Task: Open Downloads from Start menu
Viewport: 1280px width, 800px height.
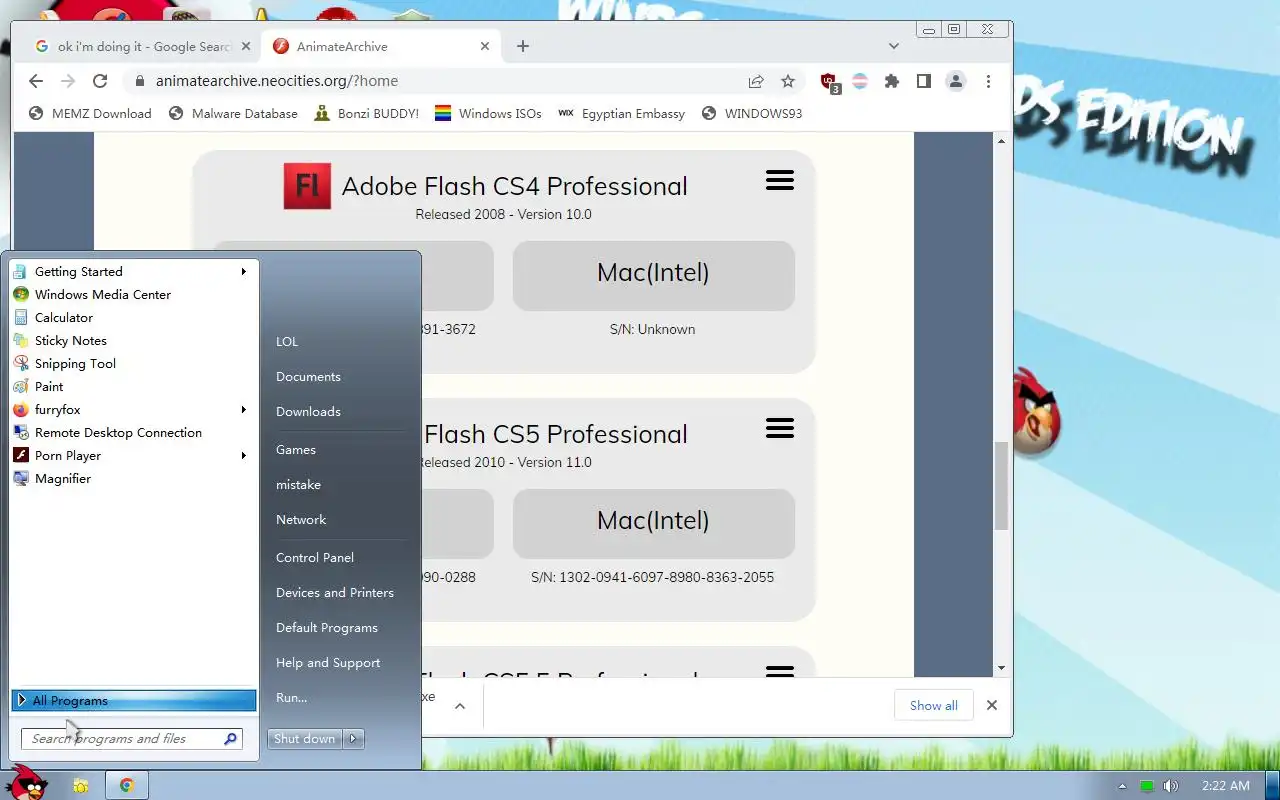Action: (x=308, y=412)
